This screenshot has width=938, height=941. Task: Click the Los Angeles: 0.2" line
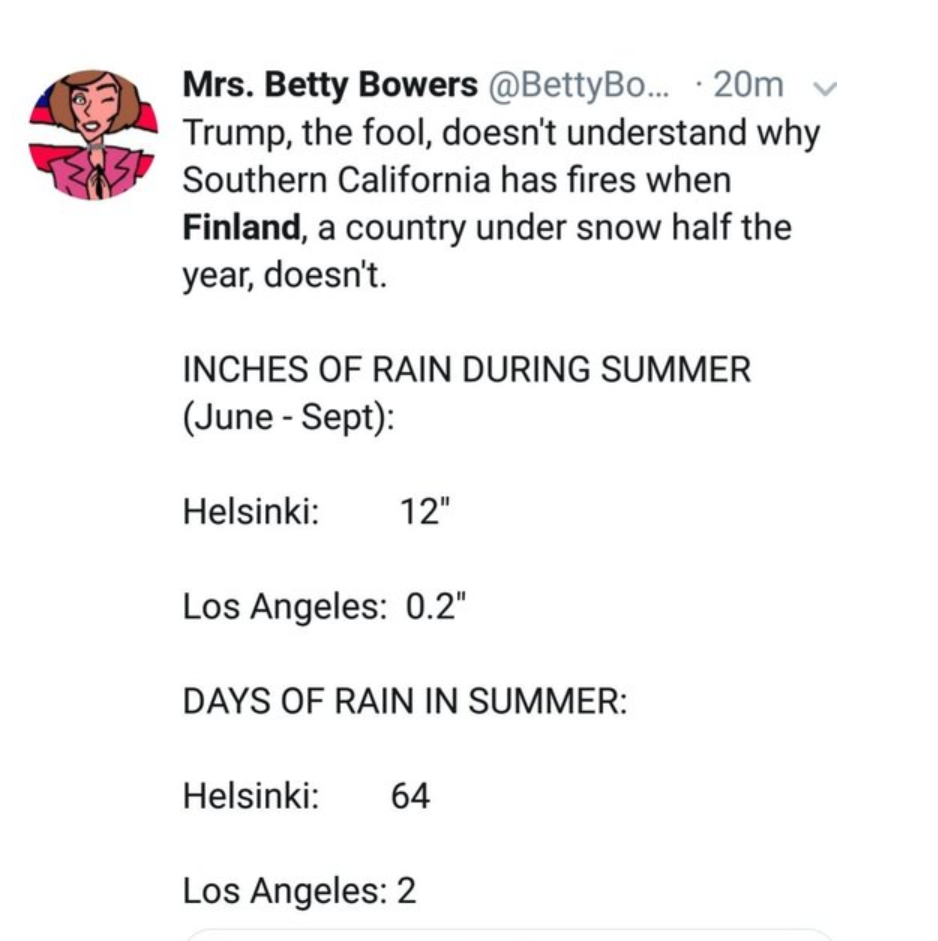(324, 606)
